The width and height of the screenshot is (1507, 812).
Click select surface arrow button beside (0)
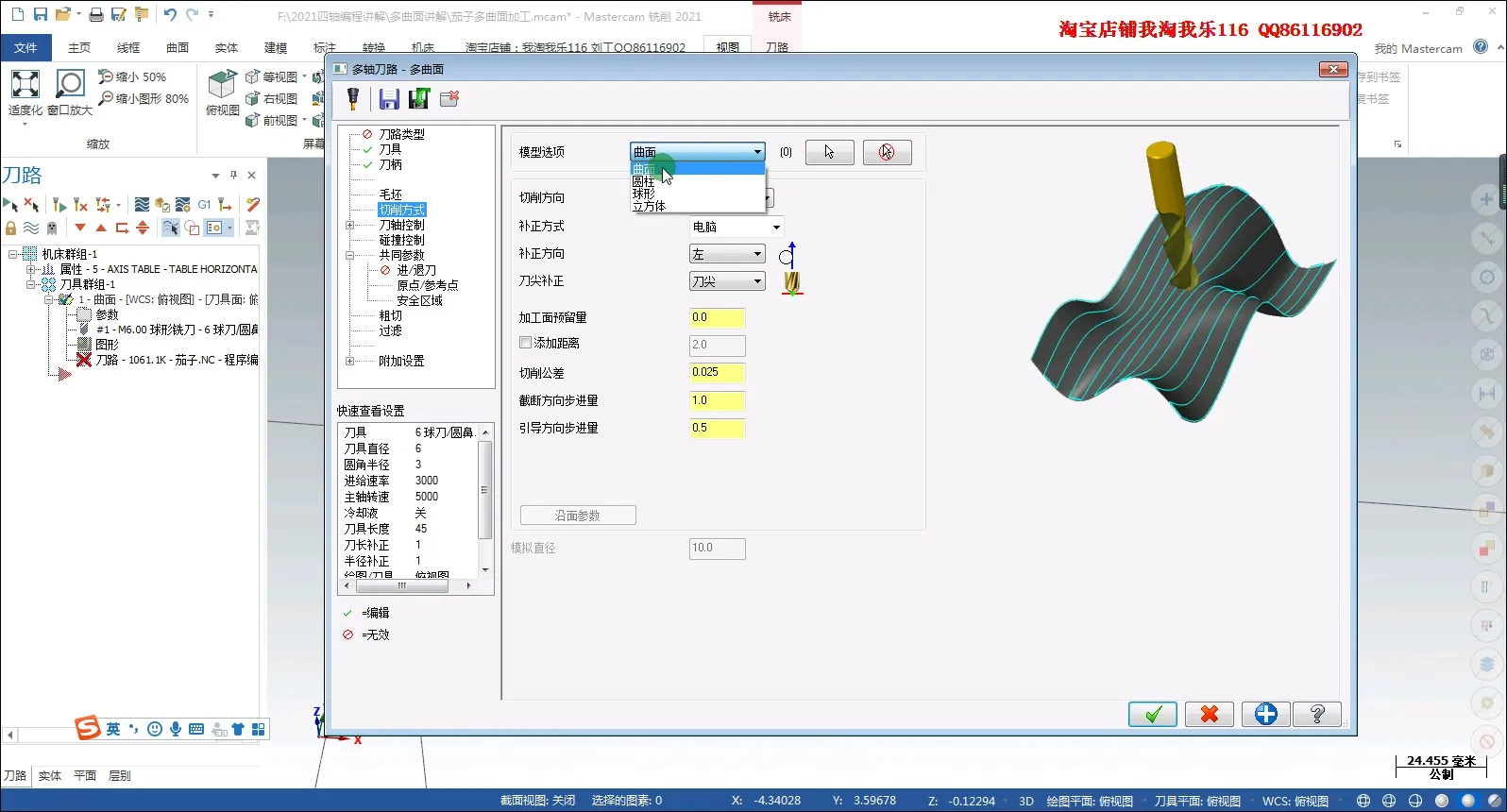830,152
